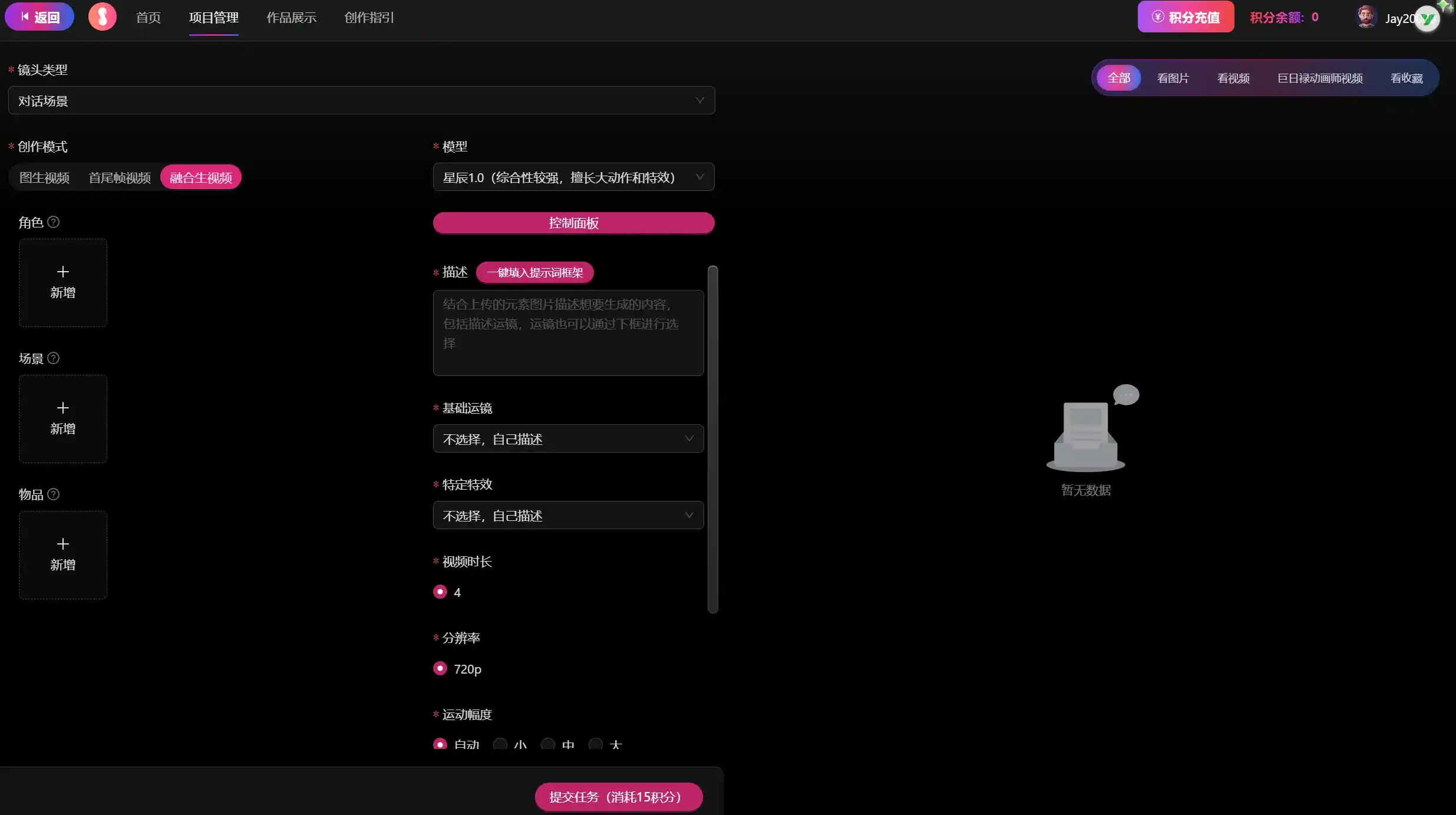Click the 提交任务 submit button
This screenshot has height=815, width=1456.
618,797
